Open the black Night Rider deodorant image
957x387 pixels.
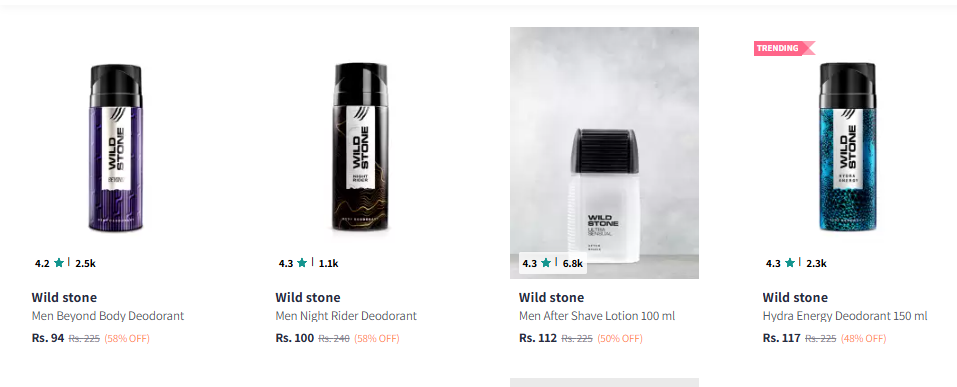point(360,147)
